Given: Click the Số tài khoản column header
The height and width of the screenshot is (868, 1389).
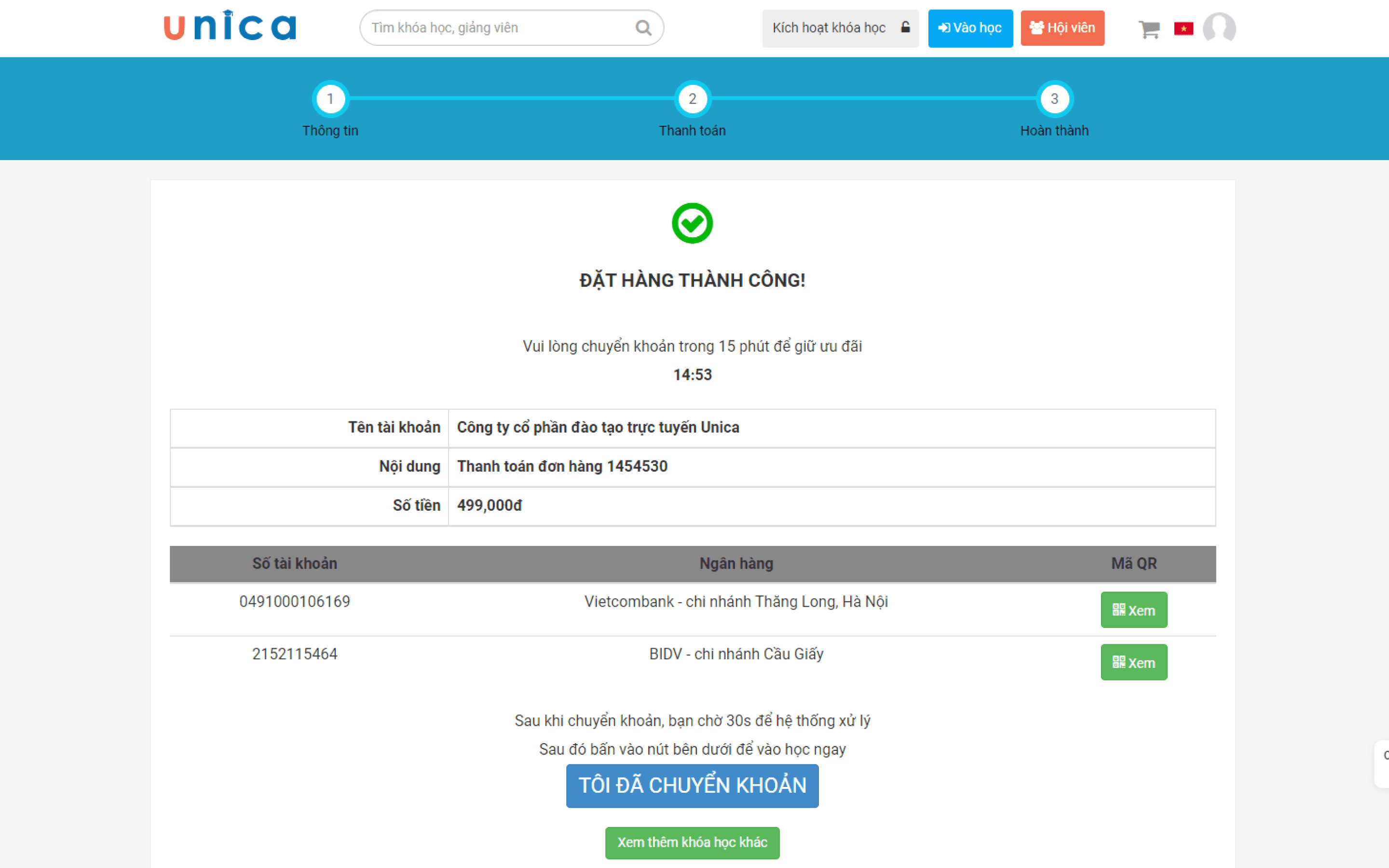Looking at the screenshot, I should pyautogui.click(x=295, y=564).
